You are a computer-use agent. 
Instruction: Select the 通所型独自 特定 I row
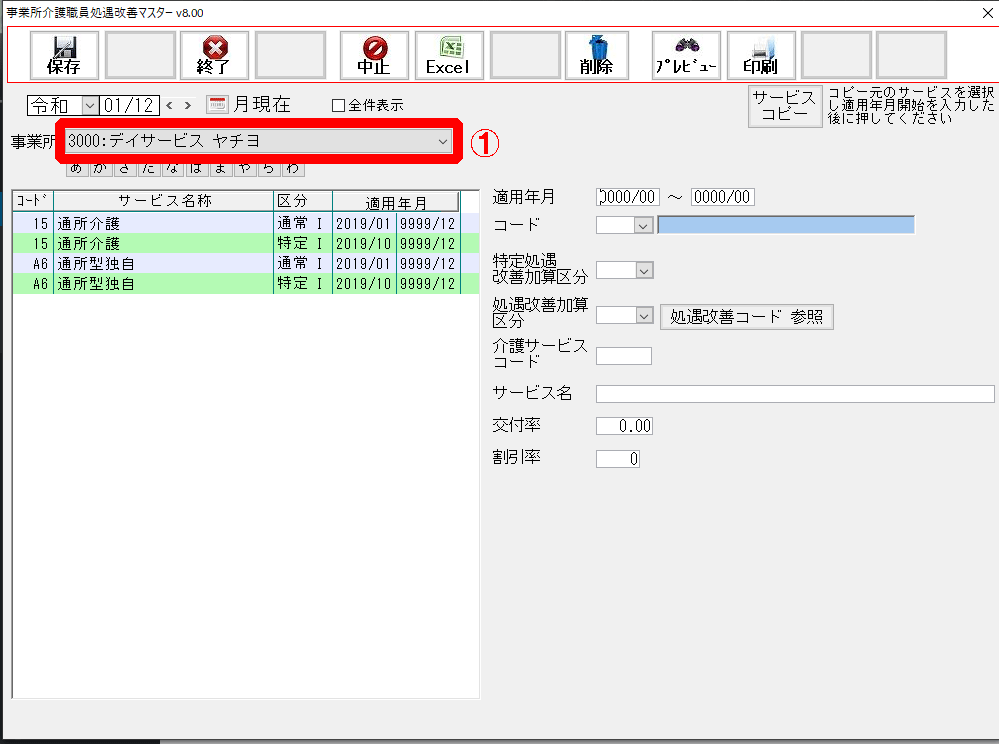tap(235, 284)
